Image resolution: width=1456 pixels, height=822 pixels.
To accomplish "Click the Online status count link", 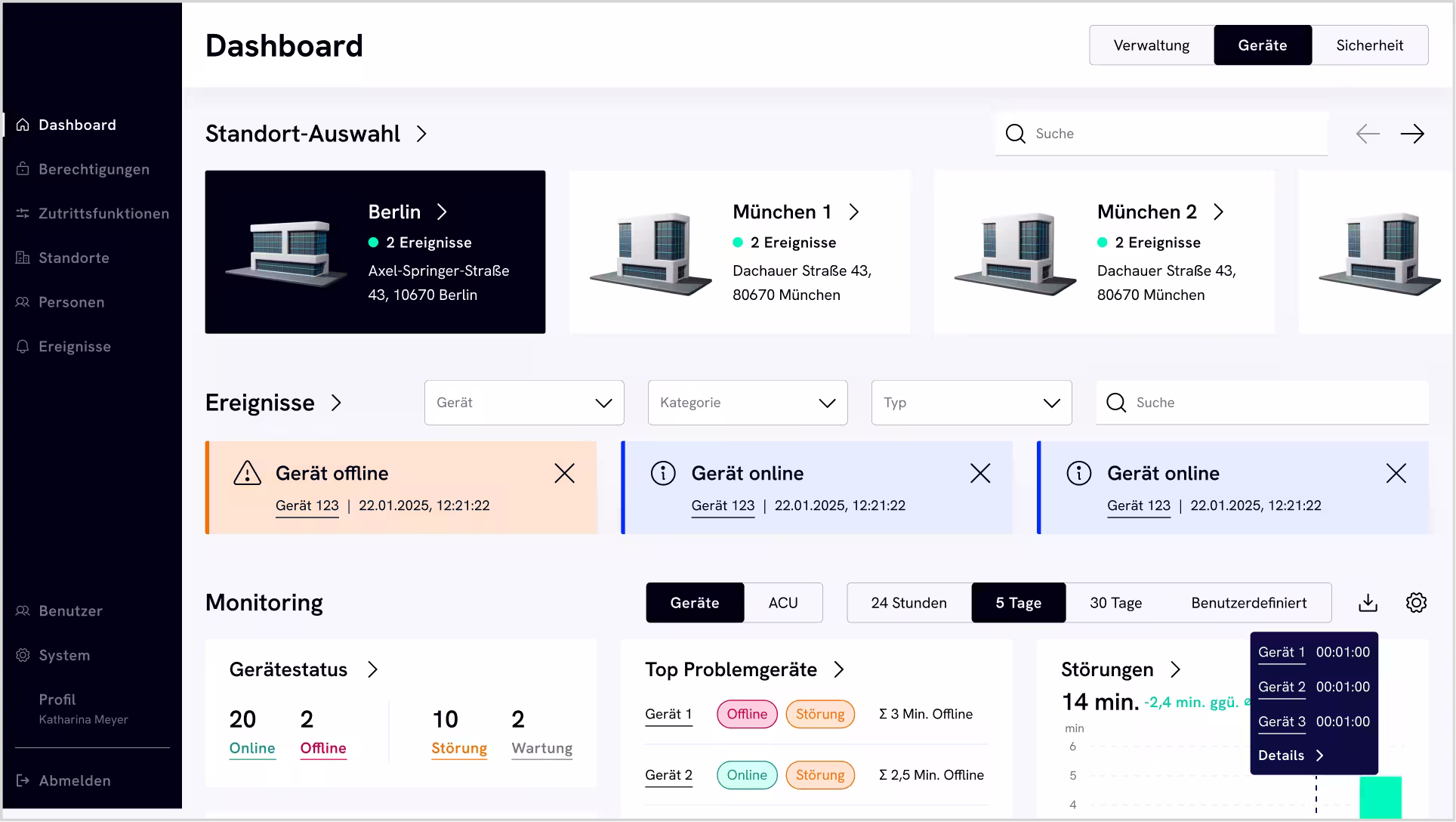I will 252,748.
